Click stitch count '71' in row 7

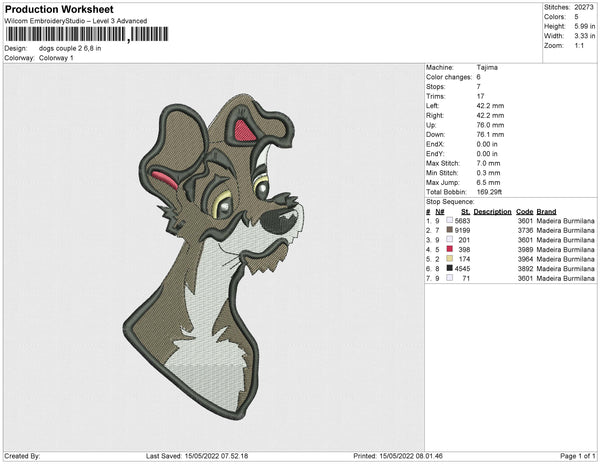tap(466, 278)
